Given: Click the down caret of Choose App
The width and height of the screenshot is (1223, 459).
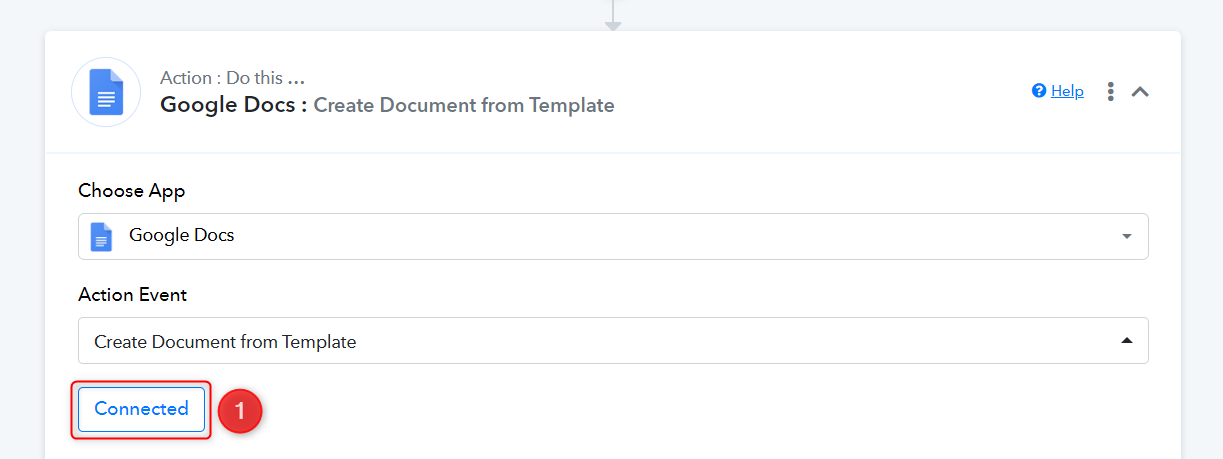Looking at the screenshot, I should coord(1127,237).
